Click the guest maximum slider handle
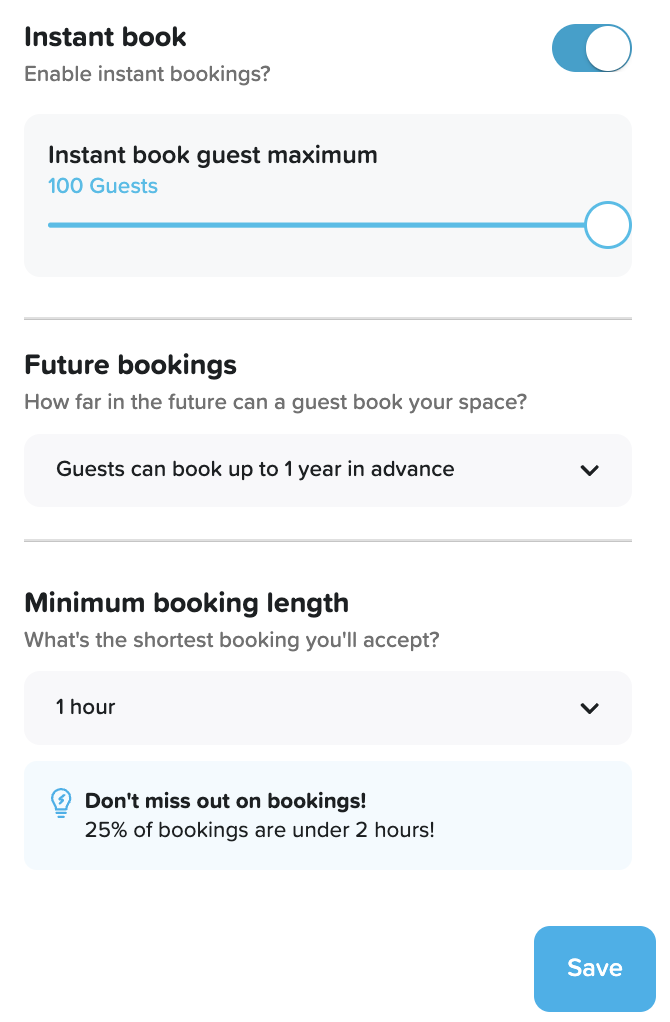Screen dimensions: 670x1022 click(606, 225)
